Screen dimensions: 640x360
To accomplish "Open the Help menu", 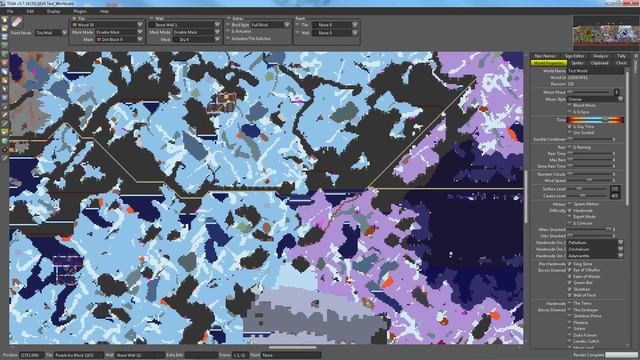I will [104, 11].
